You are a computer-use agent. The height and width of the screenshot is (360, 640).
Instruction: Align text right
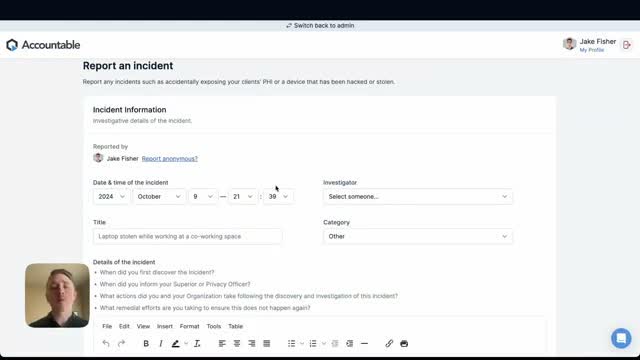tap(252, 344)
